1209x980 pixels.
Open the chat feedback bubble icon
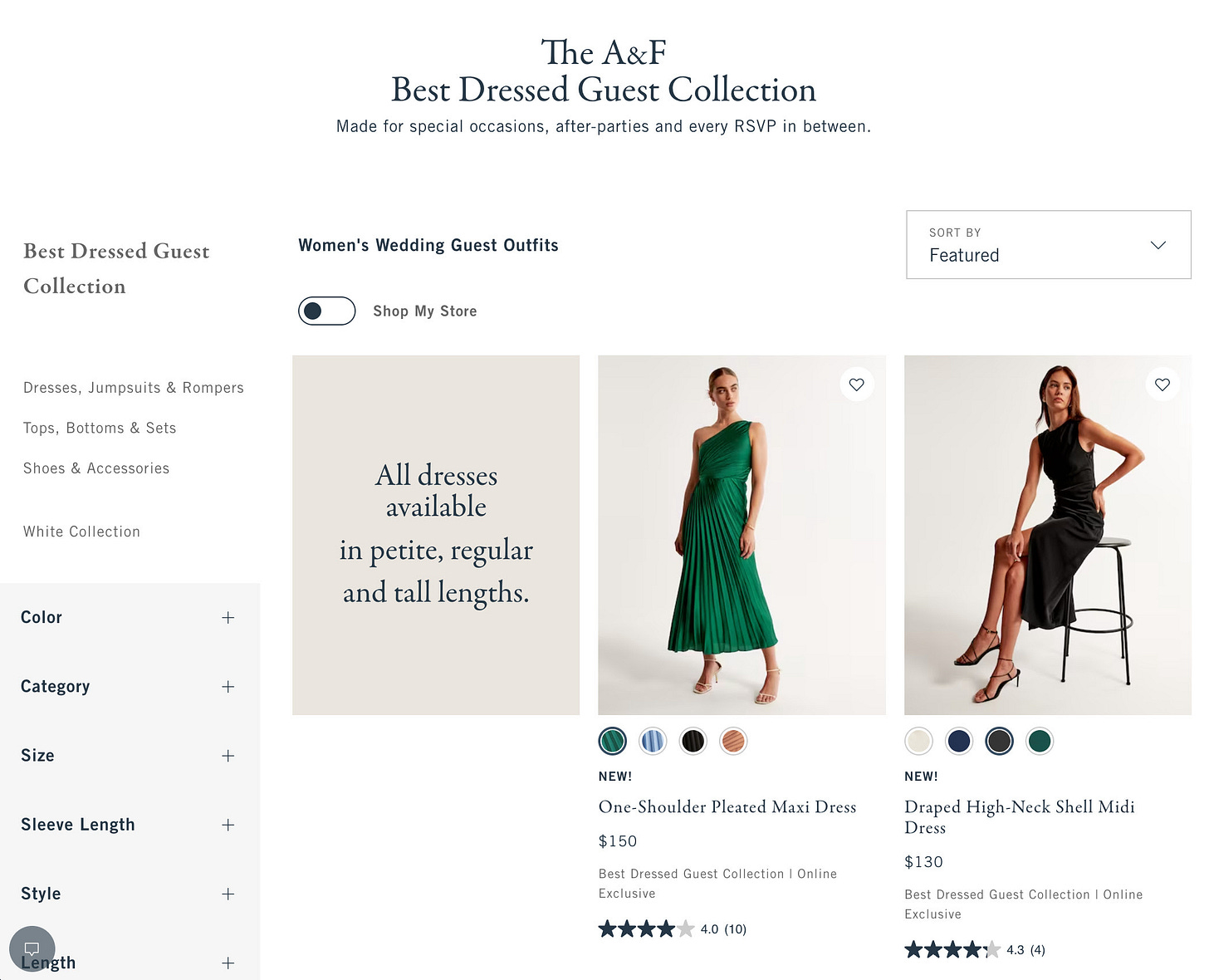32,948
